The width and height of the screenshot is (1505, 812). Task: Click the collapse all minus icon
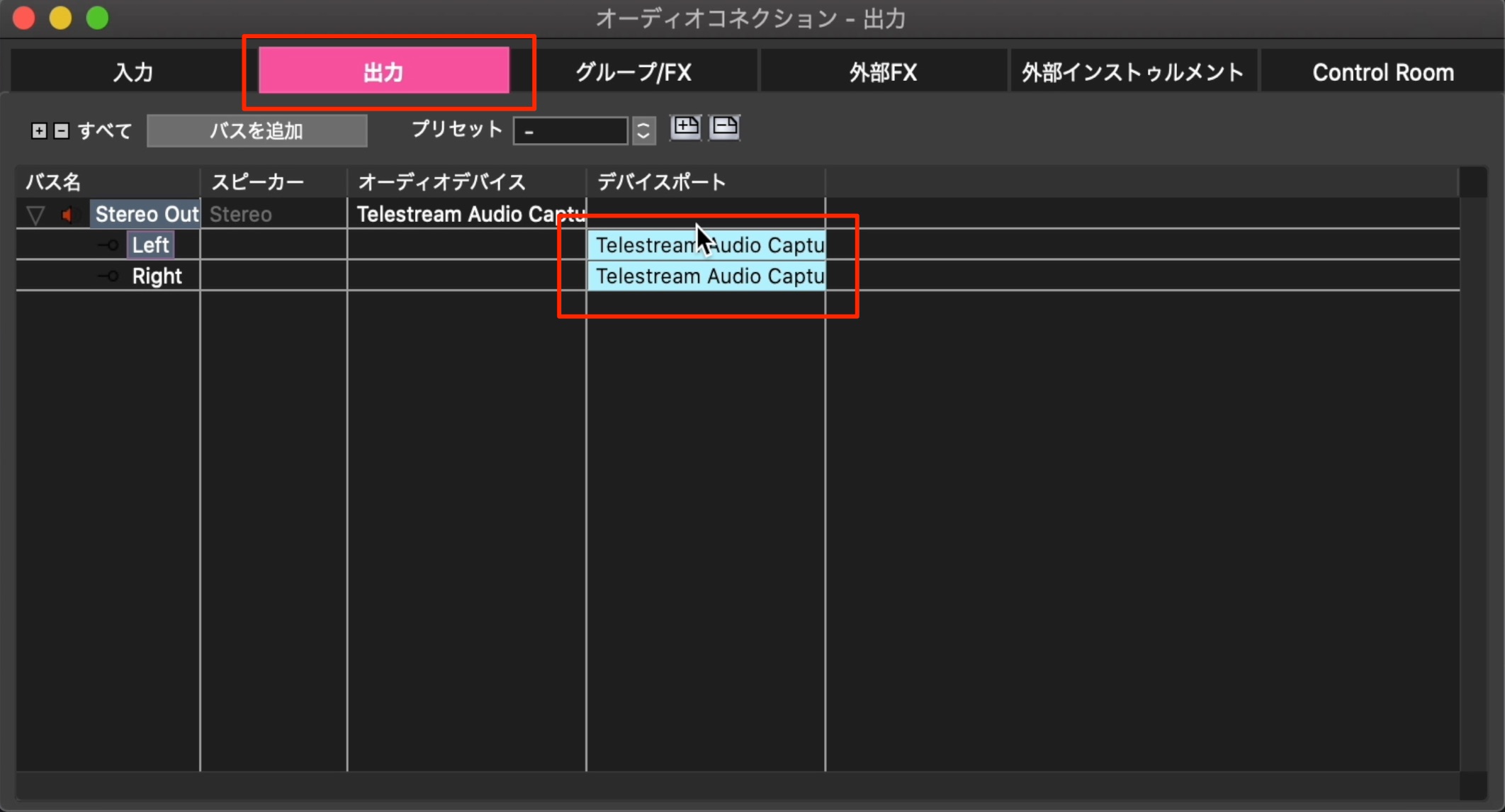pos(62,131)
